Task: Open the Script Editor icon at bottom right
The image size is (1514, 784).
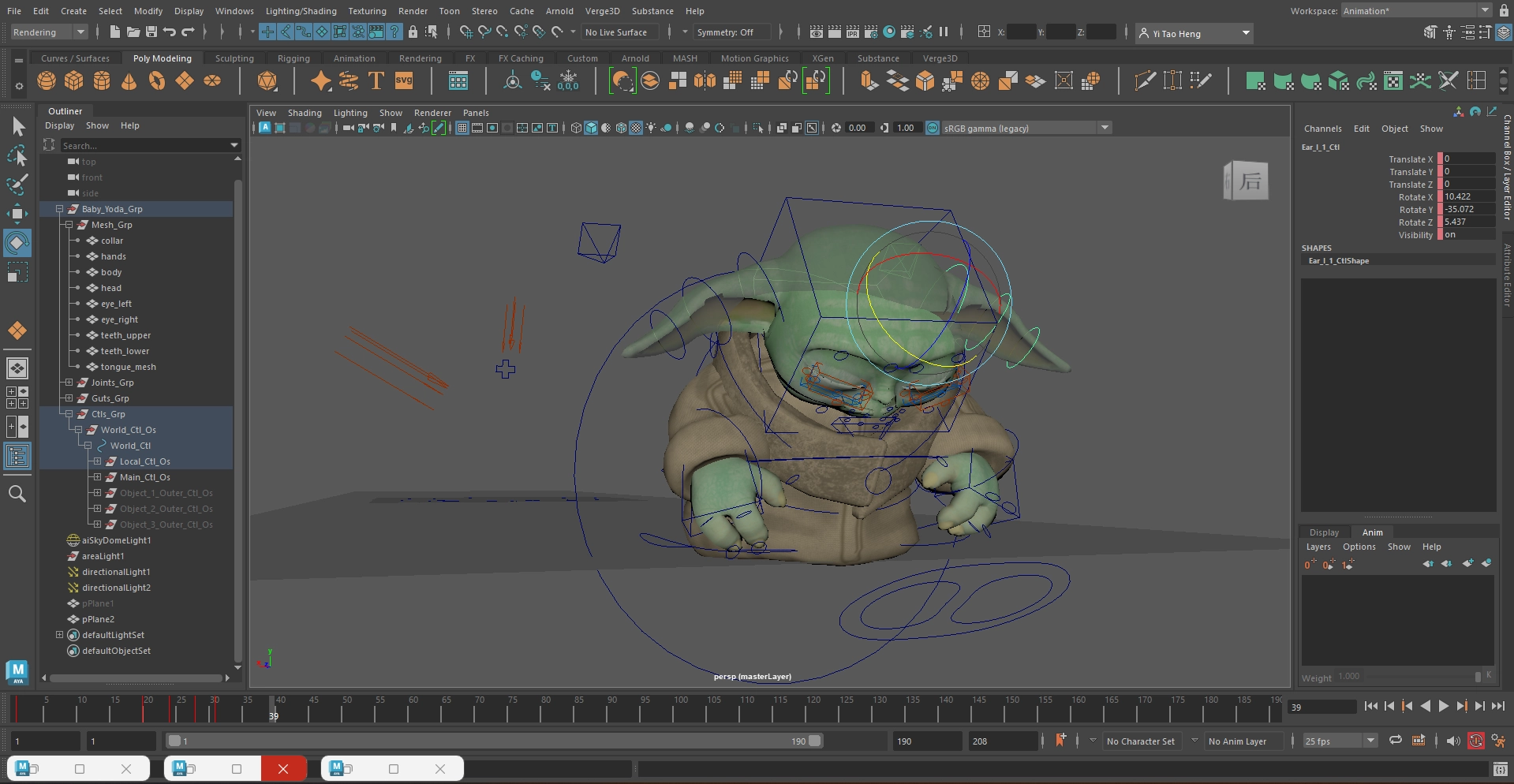Action: pyautogui.click(x=1500, y=769)
